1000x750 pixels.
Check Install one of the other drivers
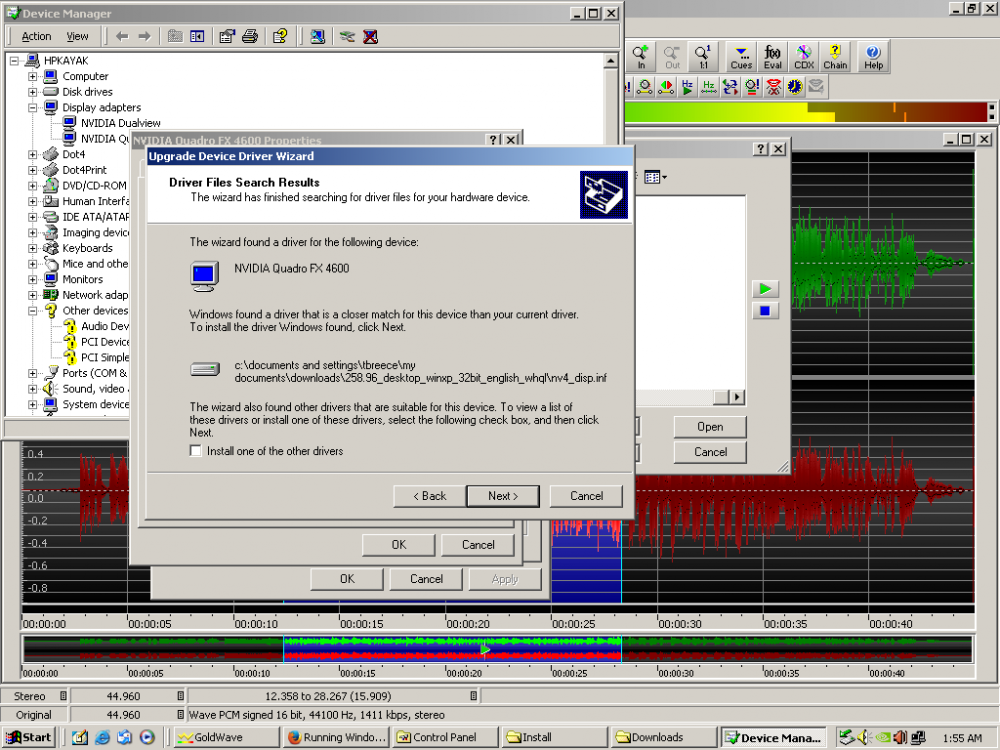pyautogui.click(x=196, y=452)
